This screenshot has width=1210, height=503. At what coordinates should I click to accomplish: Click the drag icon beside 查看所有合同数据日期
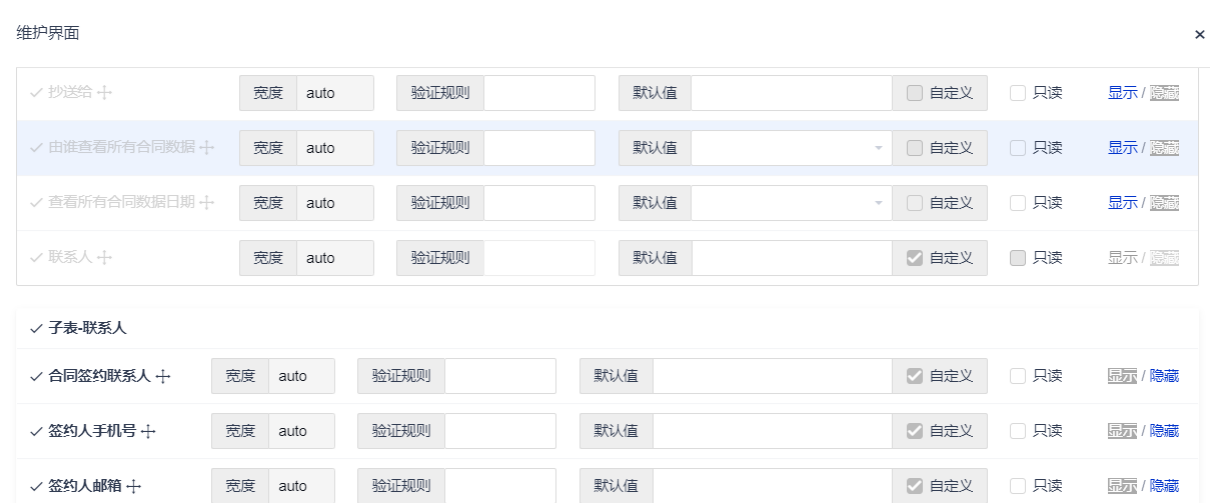pos(207,203)
